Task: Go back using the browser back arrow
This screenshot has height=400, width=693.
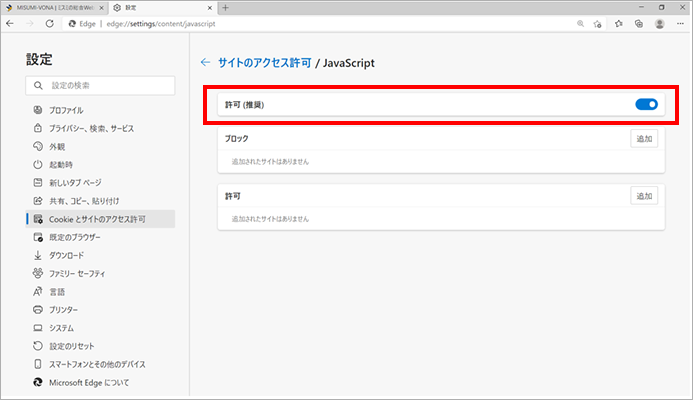Action: (11, 24)
